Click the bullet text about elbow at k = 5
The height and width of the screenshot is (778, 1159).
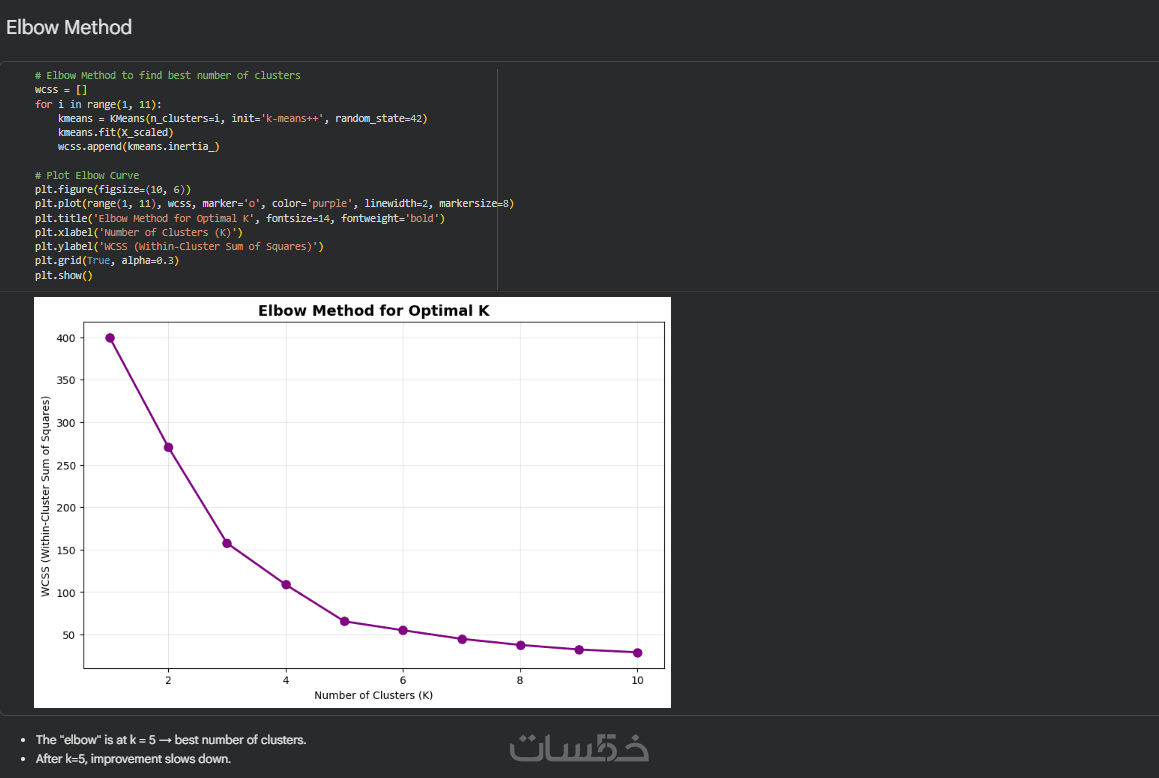tap(171, 740)
